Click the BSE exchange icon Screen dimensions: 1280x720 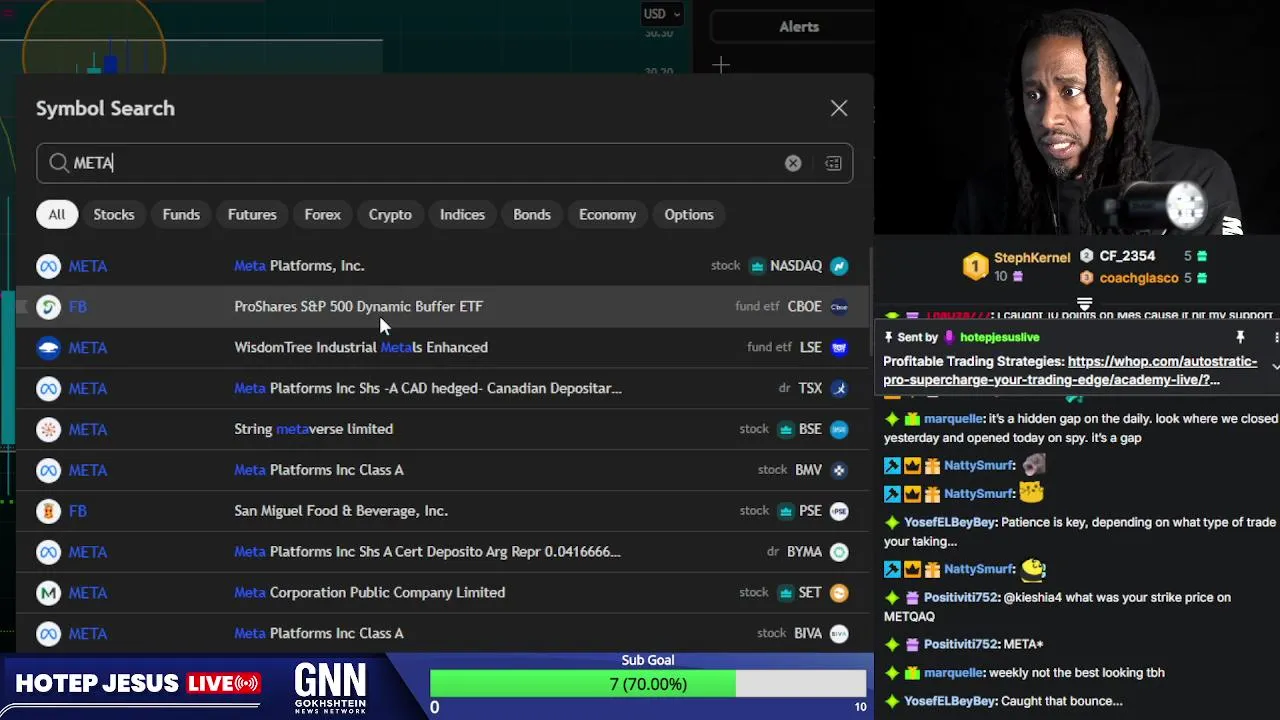click(x=839, y=429)
